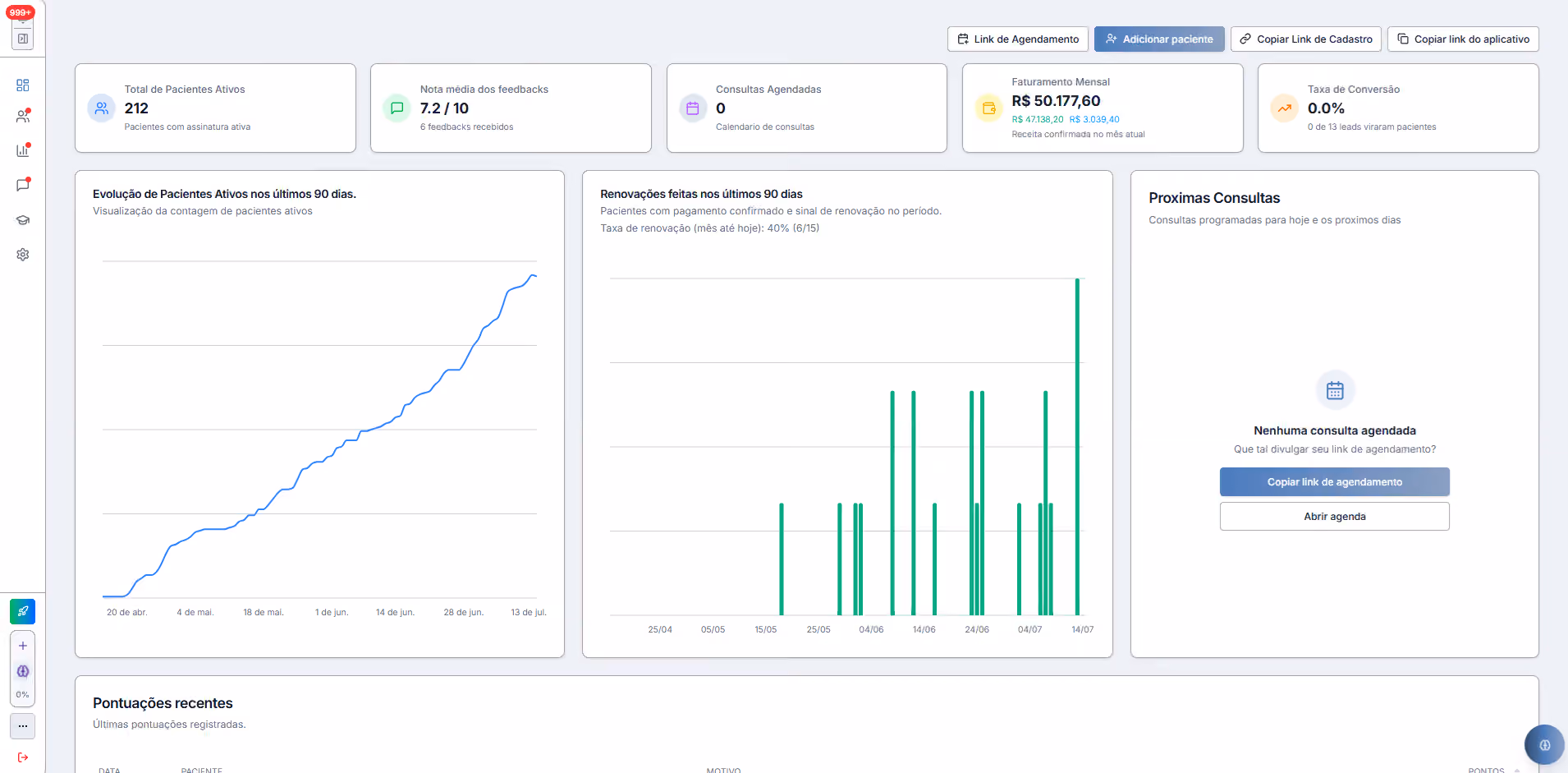Click the green R$ 47.138,20 amount
1568x773 pixels.
(1038, 120)
